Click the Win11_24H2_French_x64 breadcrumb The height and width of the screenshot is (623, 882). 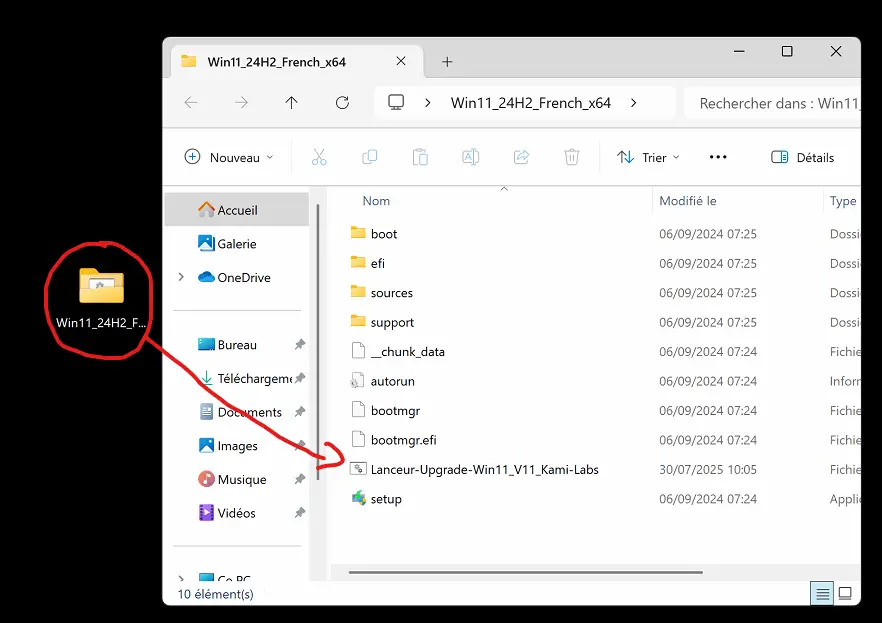[x=530, y=103]
